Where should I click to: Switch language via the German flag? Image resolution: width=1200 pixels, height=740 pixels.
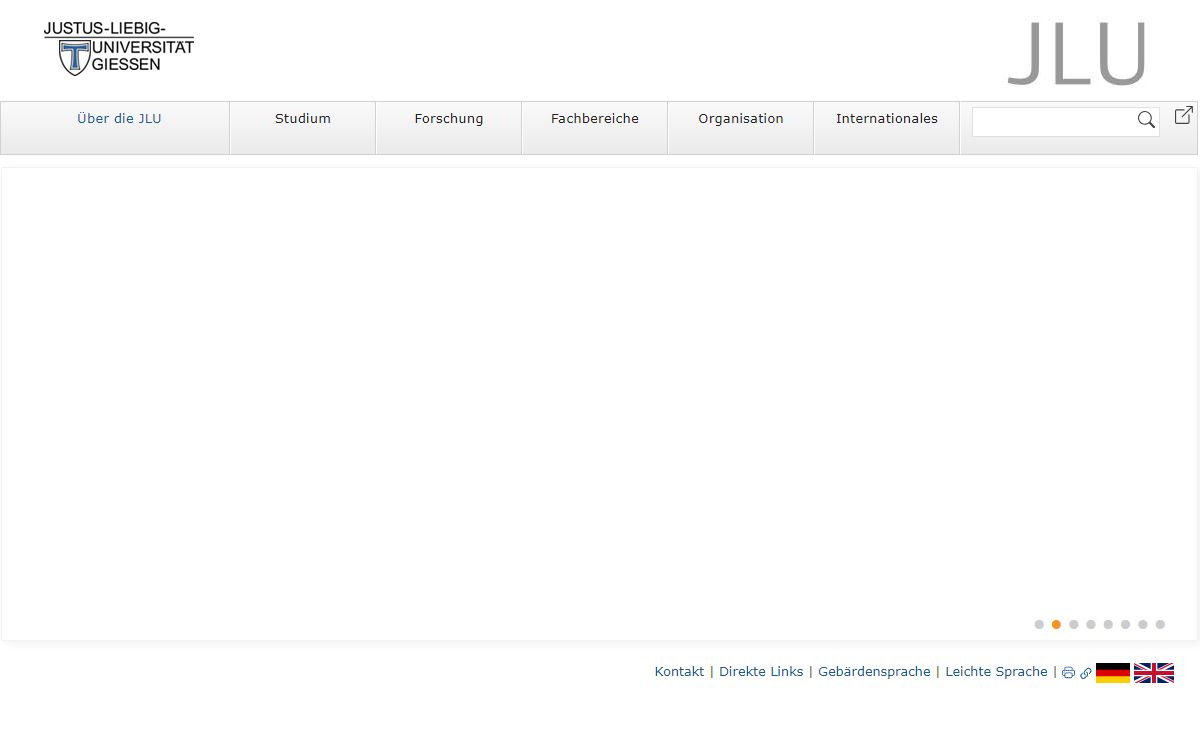click(1113, 673)
